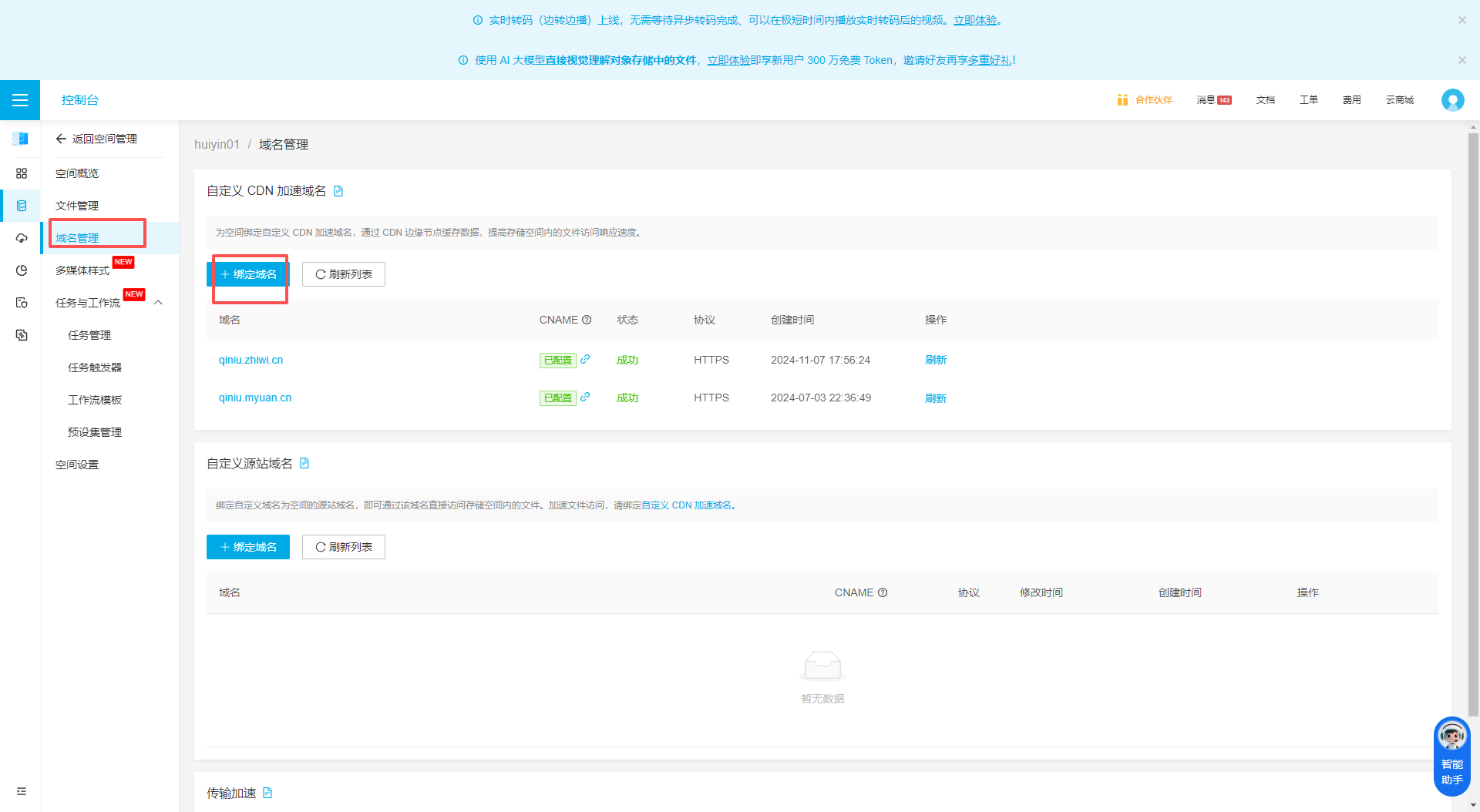Click 绑定域名 button under CDN section
1480x812 pixels.
tap(248, 274)
